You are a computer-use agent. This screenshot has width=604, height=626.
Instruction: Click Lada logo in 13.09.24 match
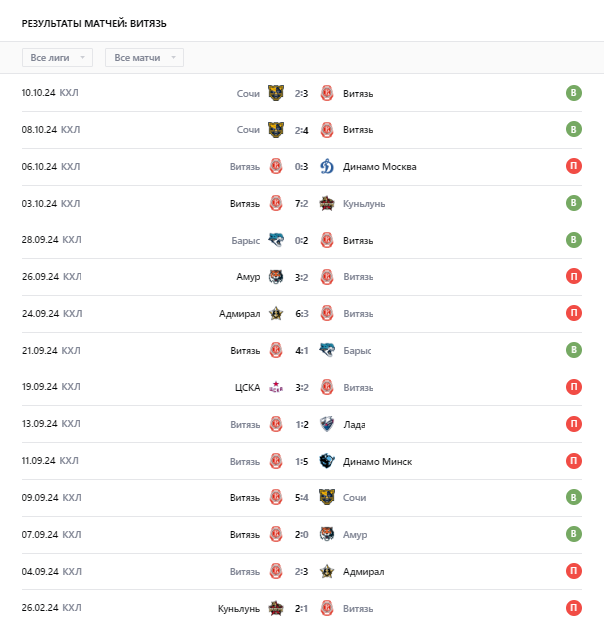tap(326, 424)
